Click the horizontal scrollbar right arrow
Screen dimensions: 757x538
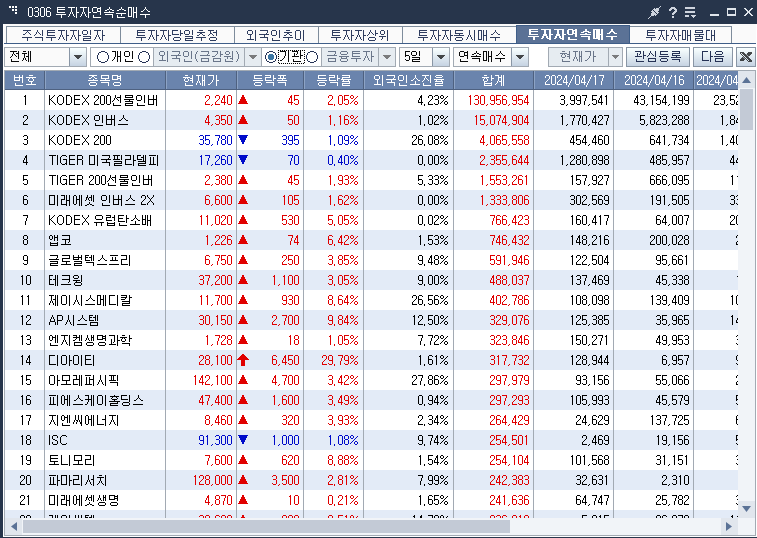click(729, 526)
